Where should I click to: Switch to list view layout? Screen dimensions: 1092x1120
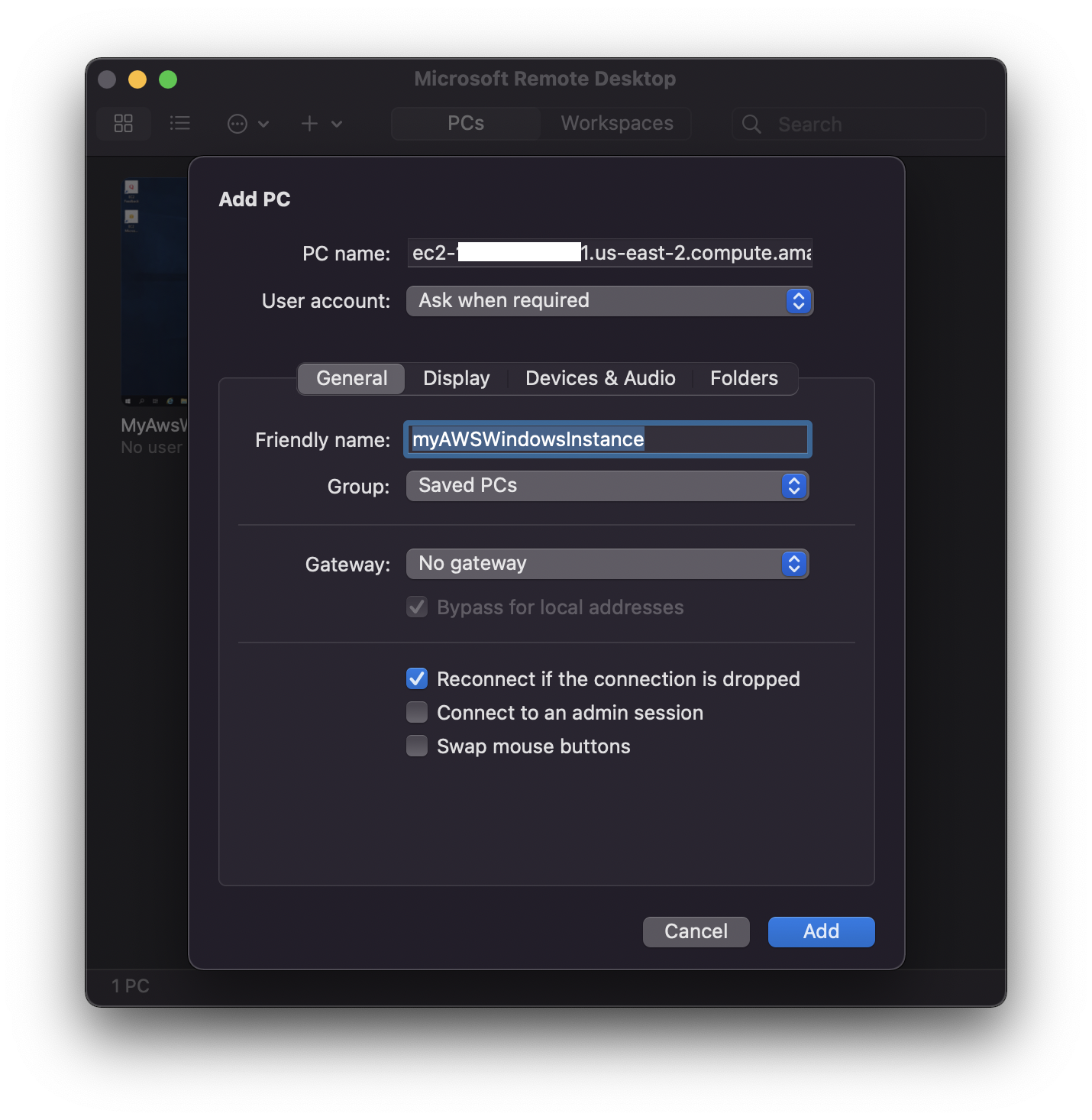(180, 123)
